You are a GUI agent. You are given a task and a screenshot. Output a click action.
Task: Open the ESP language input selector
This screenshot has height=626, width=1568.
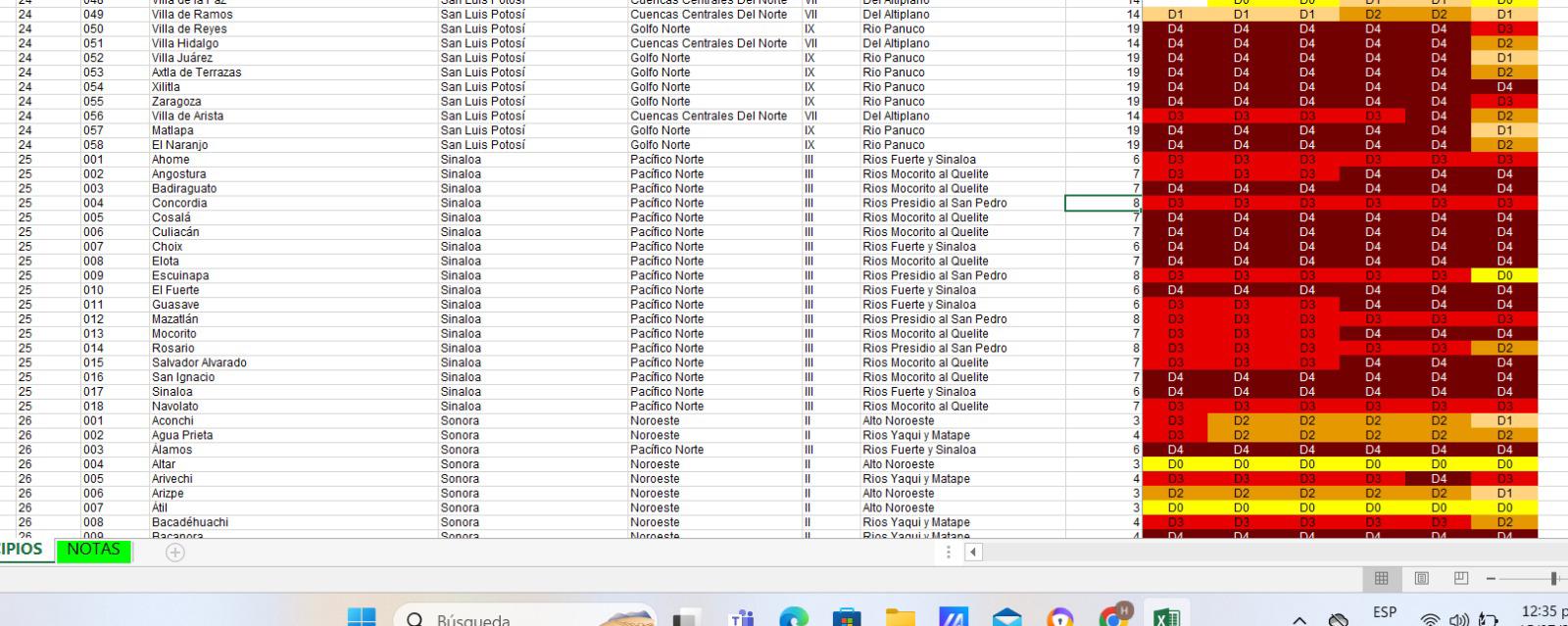tap(1385, 612)
